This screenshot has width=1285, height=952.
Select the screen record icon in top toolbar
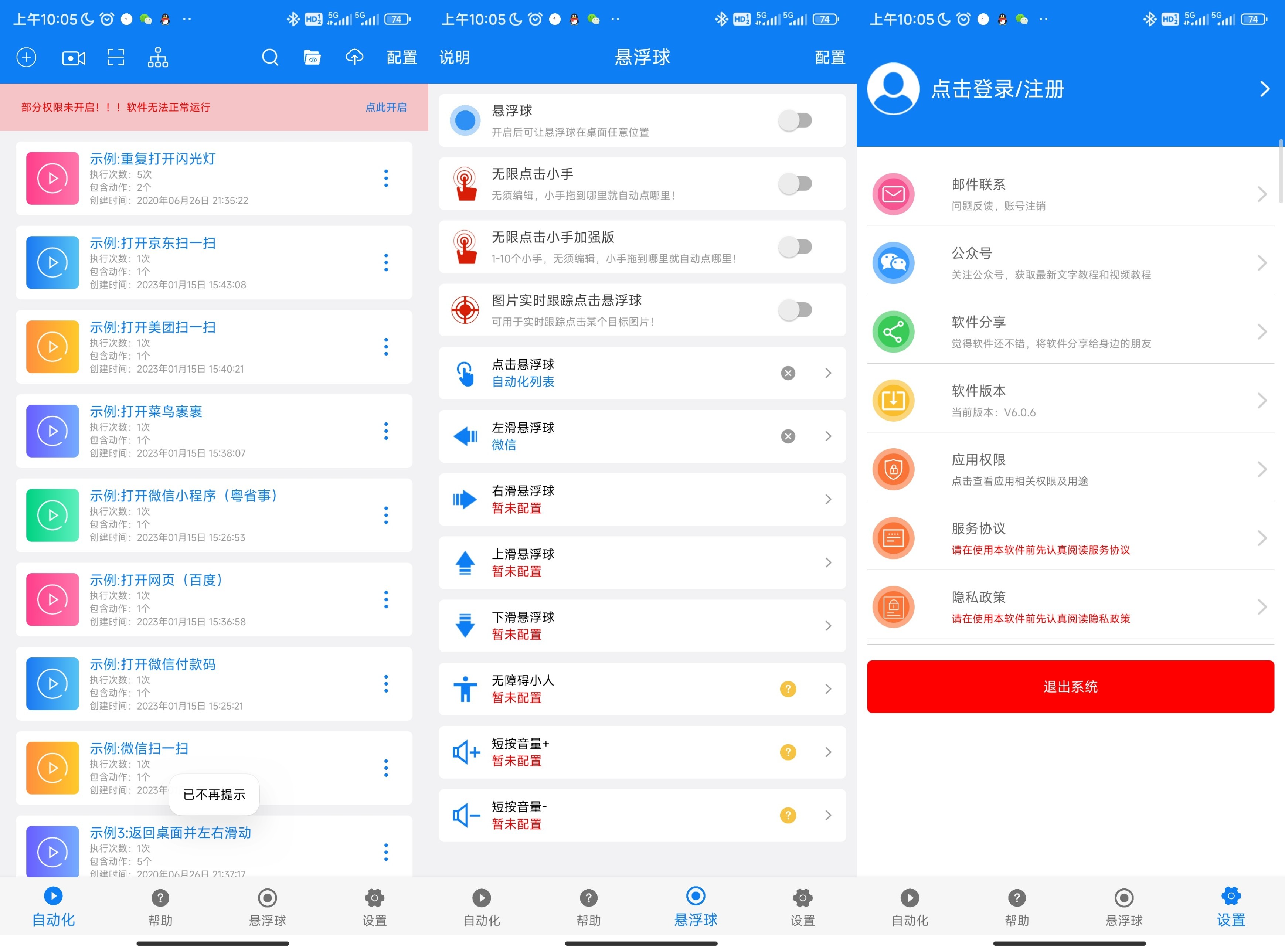pyautogui.click(x=72, y=57)
